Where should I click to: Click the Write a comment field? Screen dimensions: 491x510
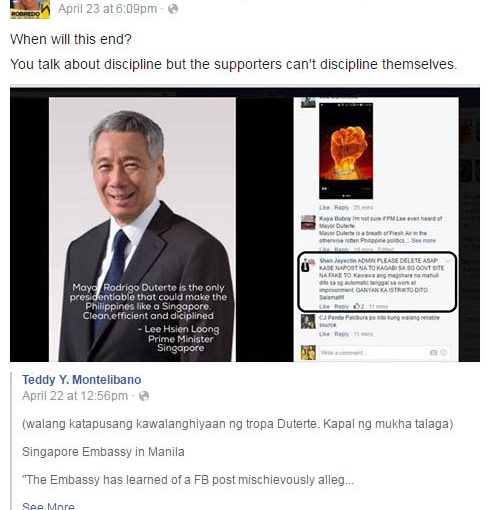pyautogui.click(x=385, y=353)
